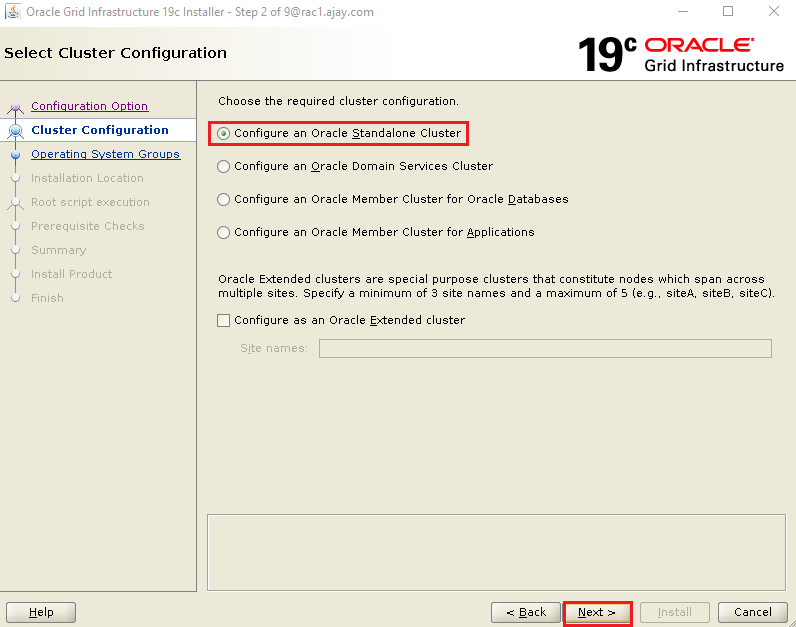
Task: Cancel the installer
Action: pos(753,612)
